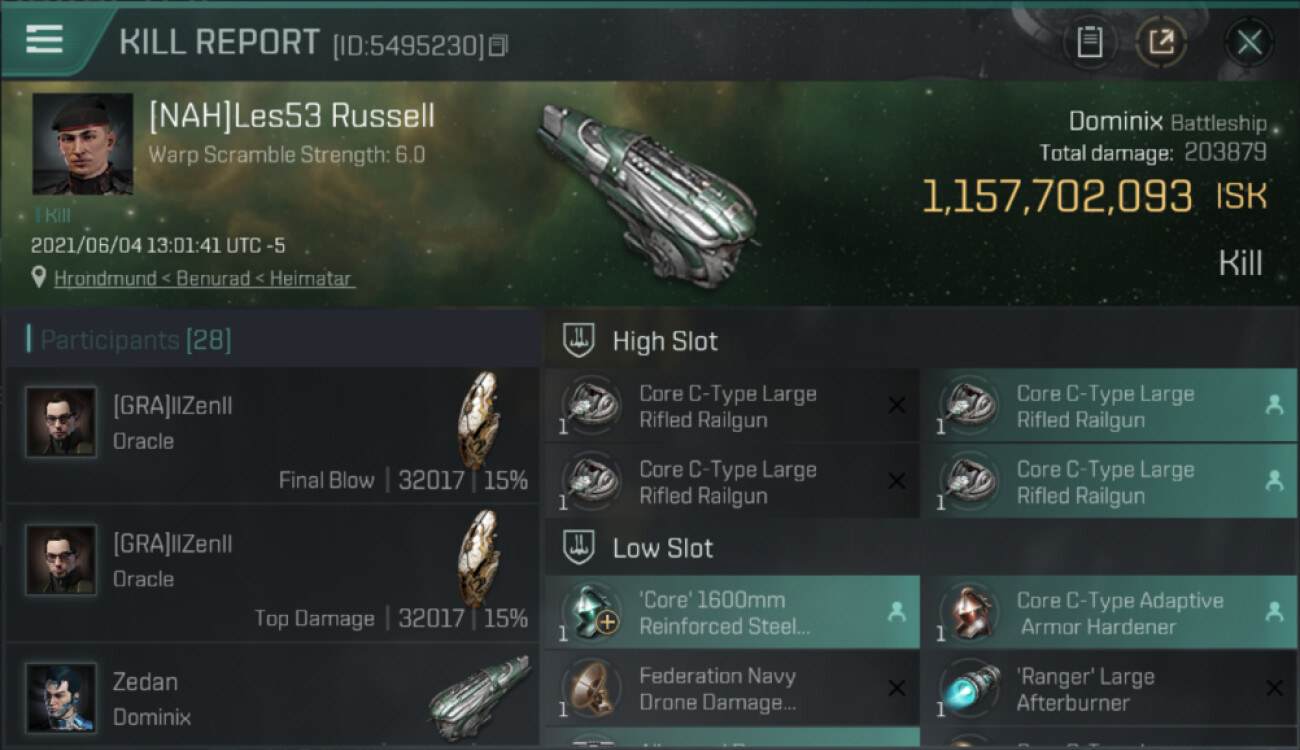Open the hamburger menu

click(x=45, y=40)
